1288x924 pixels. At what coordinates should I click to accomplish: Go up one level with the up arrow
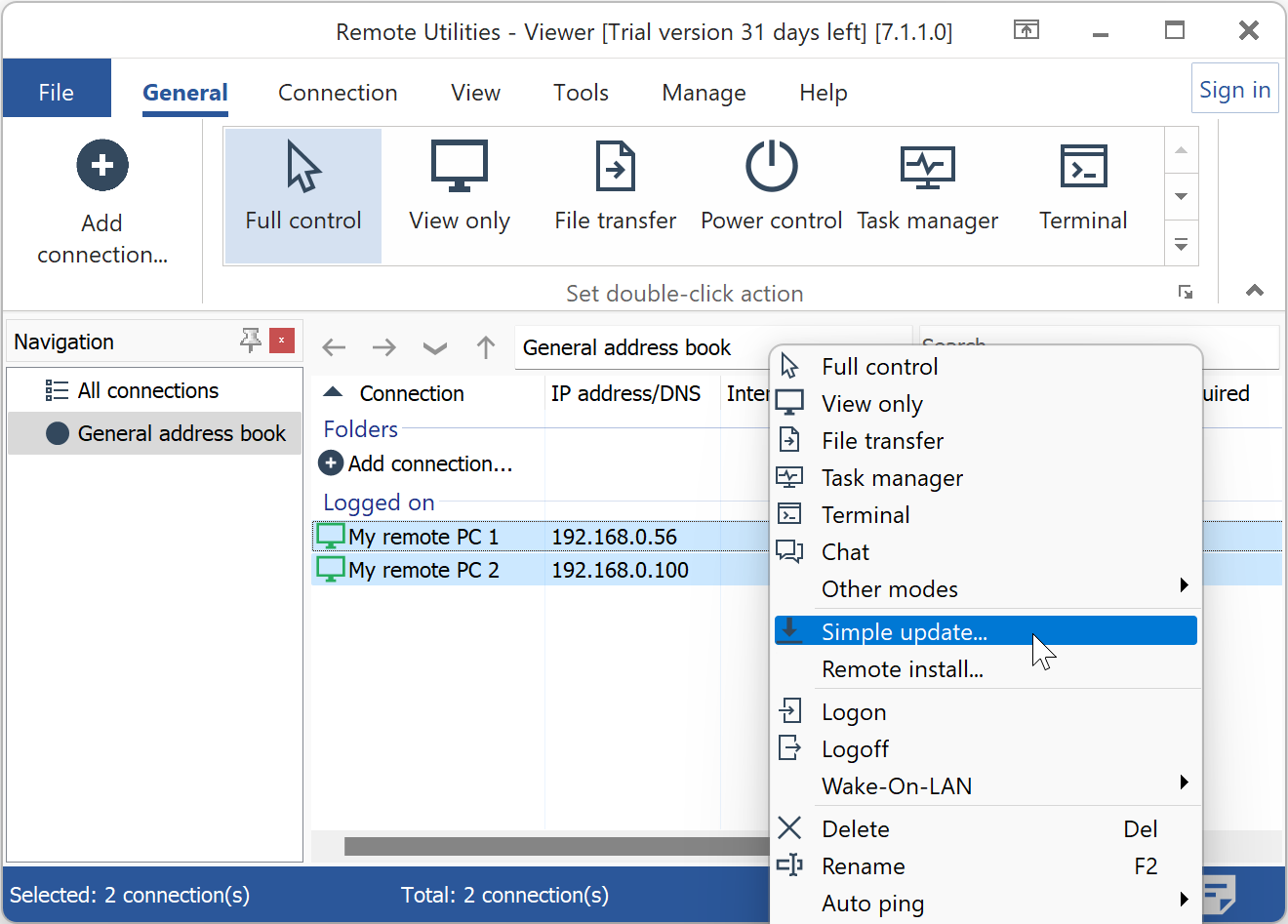(486, 347)
